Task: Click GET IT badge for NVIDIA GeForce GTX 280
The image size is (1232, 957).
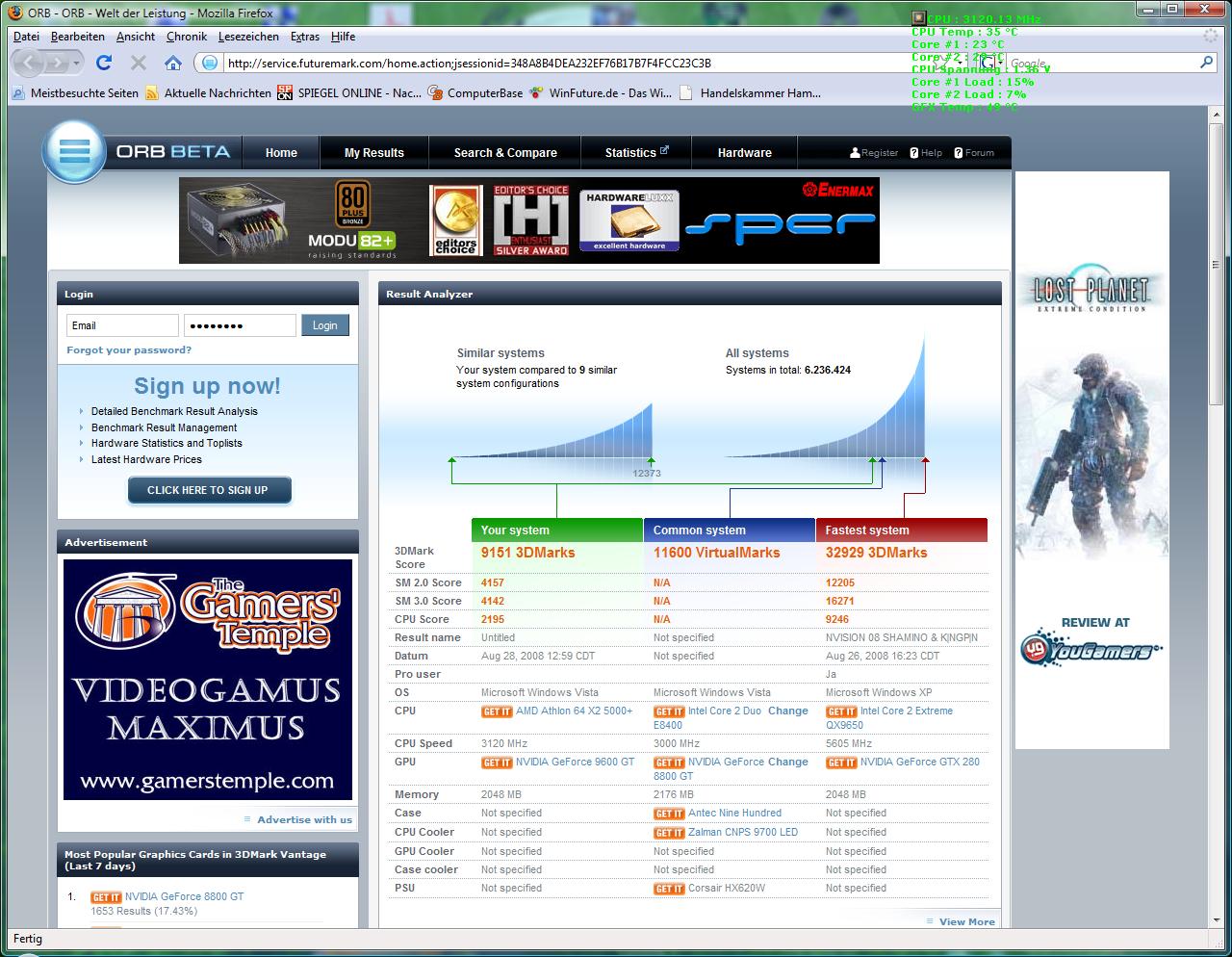Action: click(841, 763)
